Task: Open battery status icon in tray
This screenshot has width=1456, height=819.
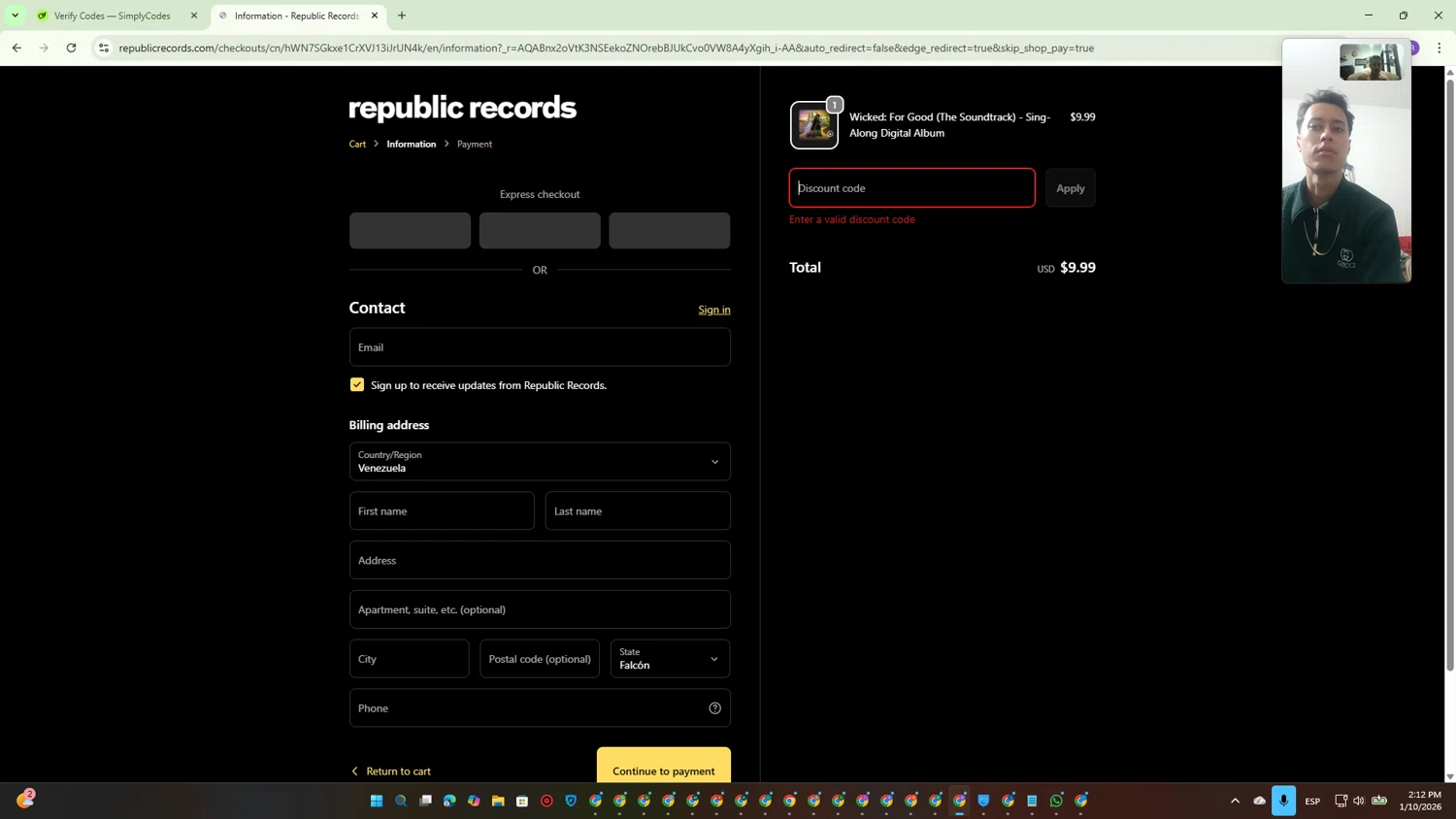Action: point(1379,801)
